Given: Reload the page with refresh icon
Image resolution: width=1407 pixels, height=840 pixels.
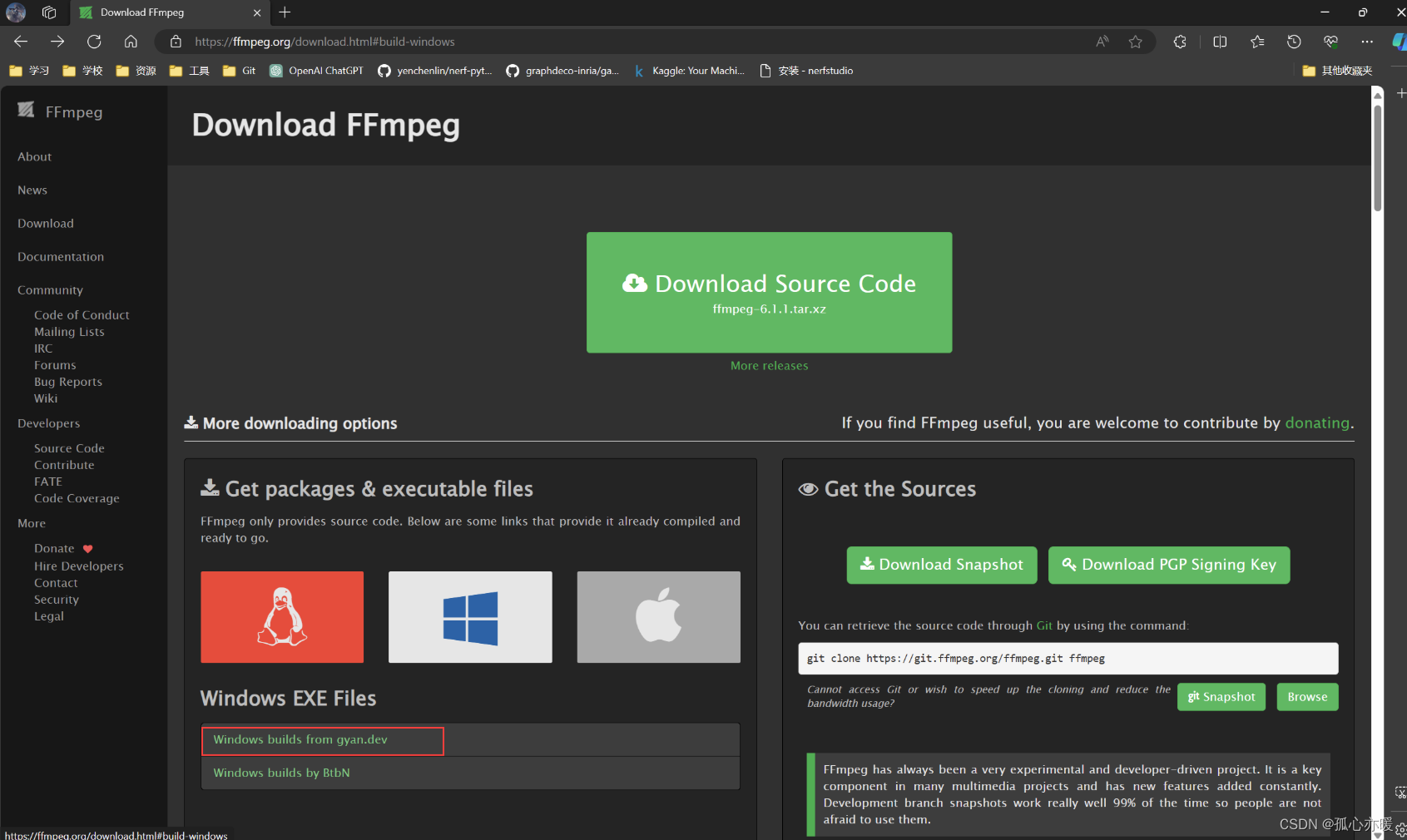Looking at the screenshot, I should [94, 42].
